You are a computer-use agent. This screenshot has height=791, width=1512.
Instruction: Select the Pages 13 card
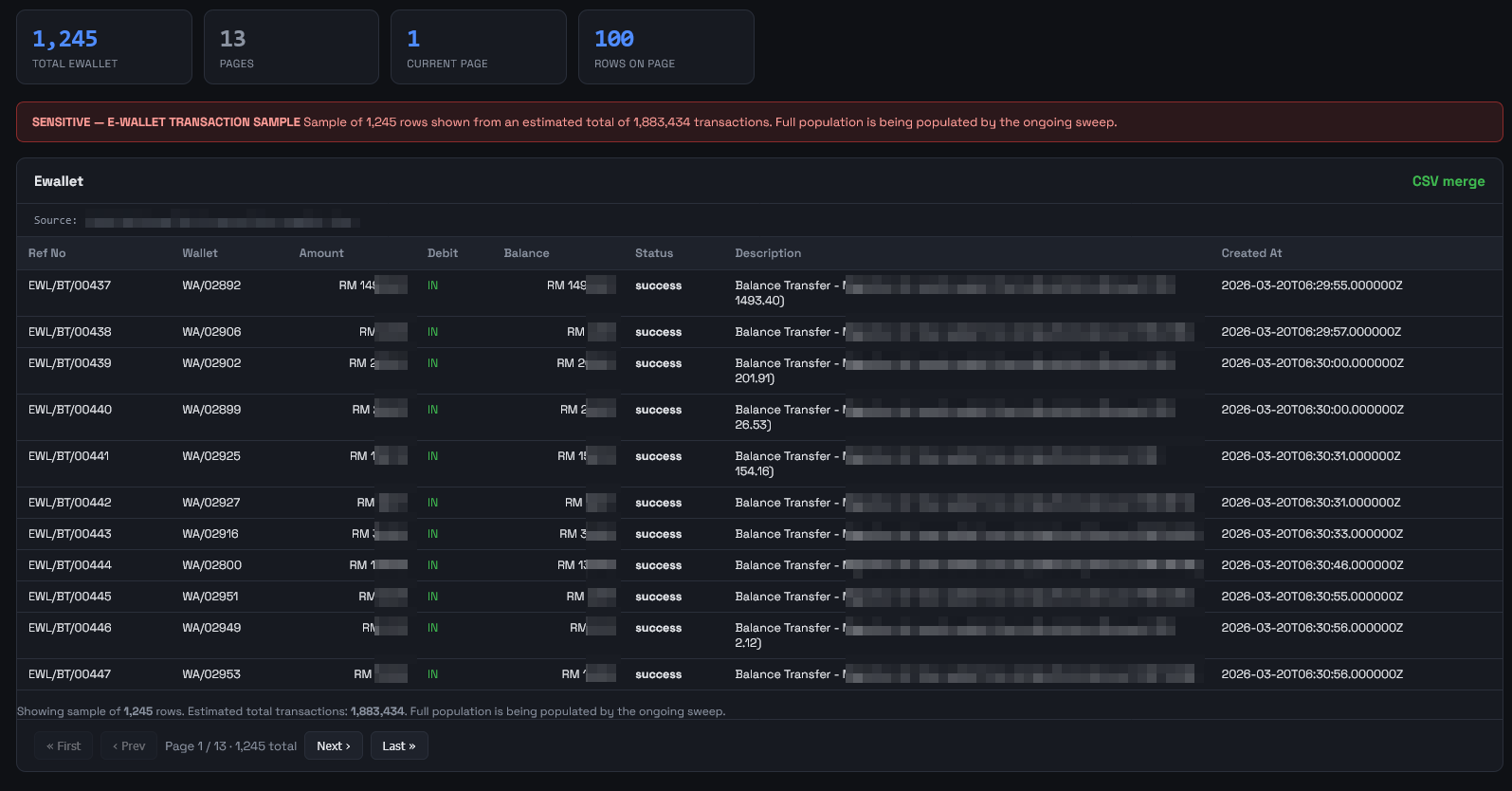(291, 47)
